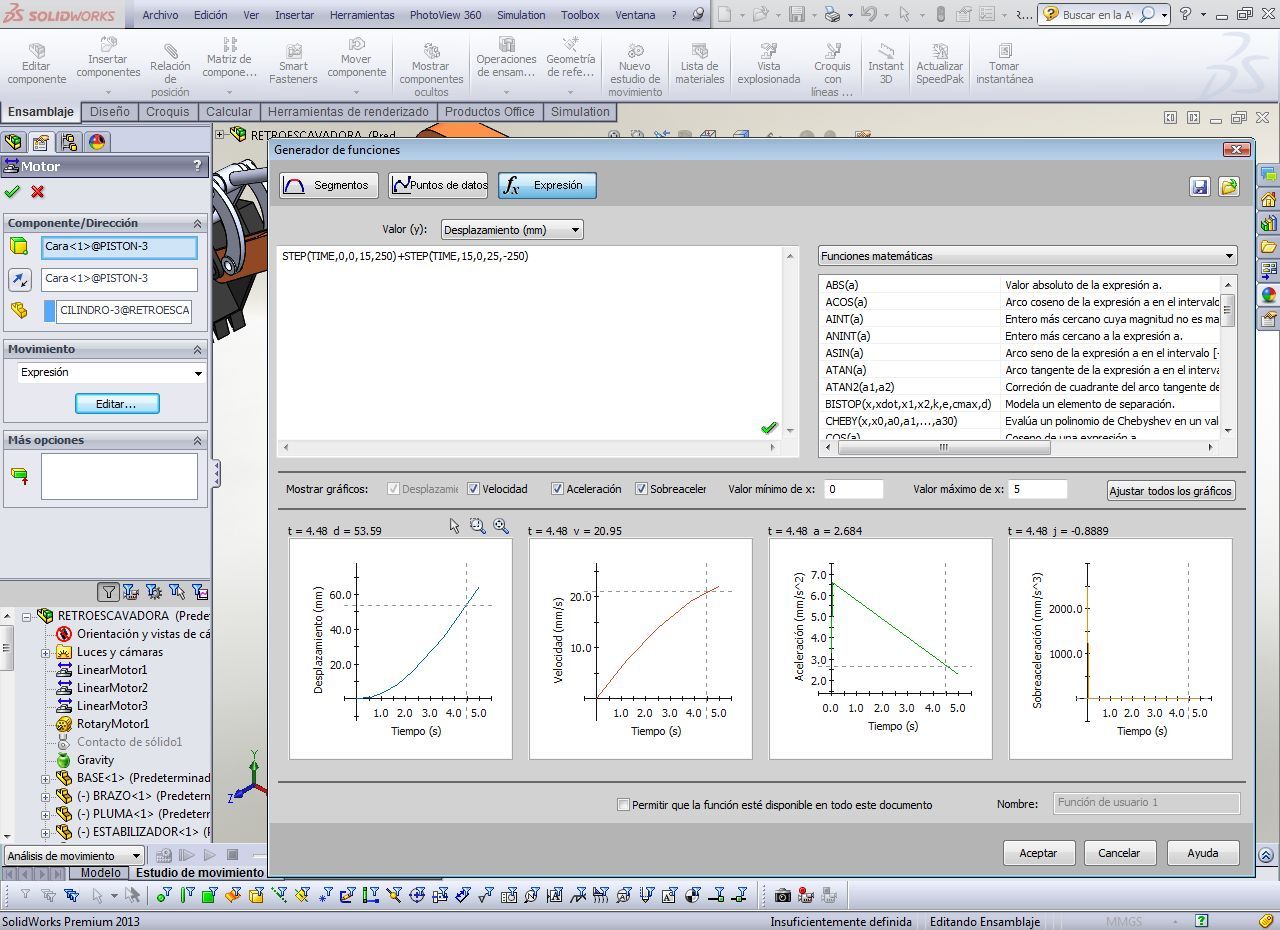Open the Análisis de movimiento study type dropdown

coord(75,856)
